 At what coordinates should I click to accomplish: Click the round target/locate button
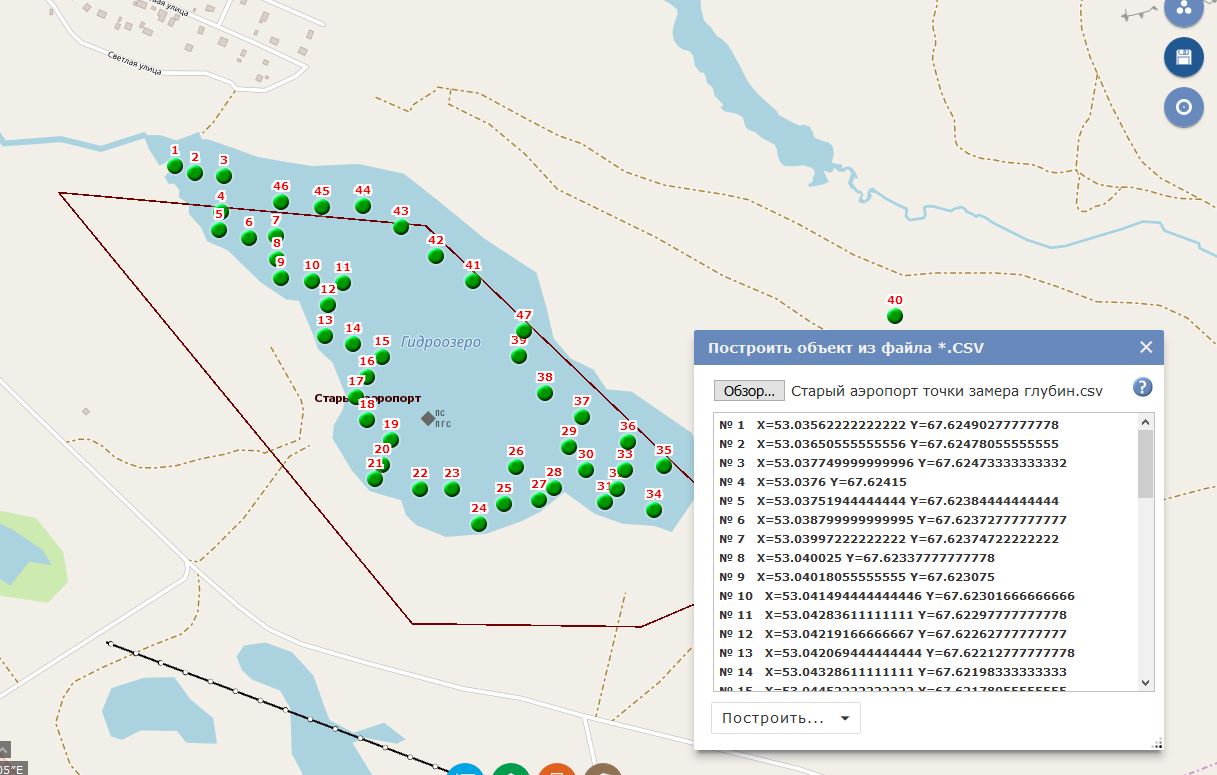point(1184,107)
